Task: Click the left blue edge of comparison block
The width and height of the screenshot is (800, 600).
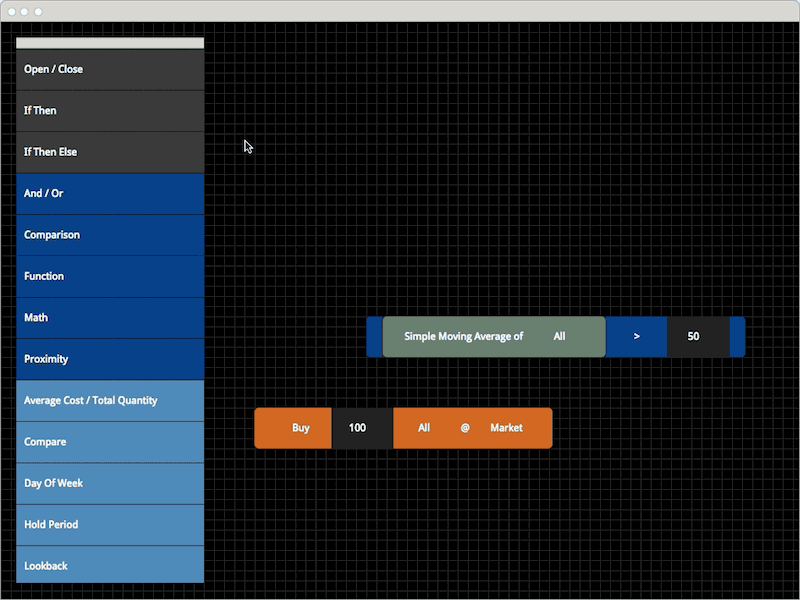Action: 374,337
